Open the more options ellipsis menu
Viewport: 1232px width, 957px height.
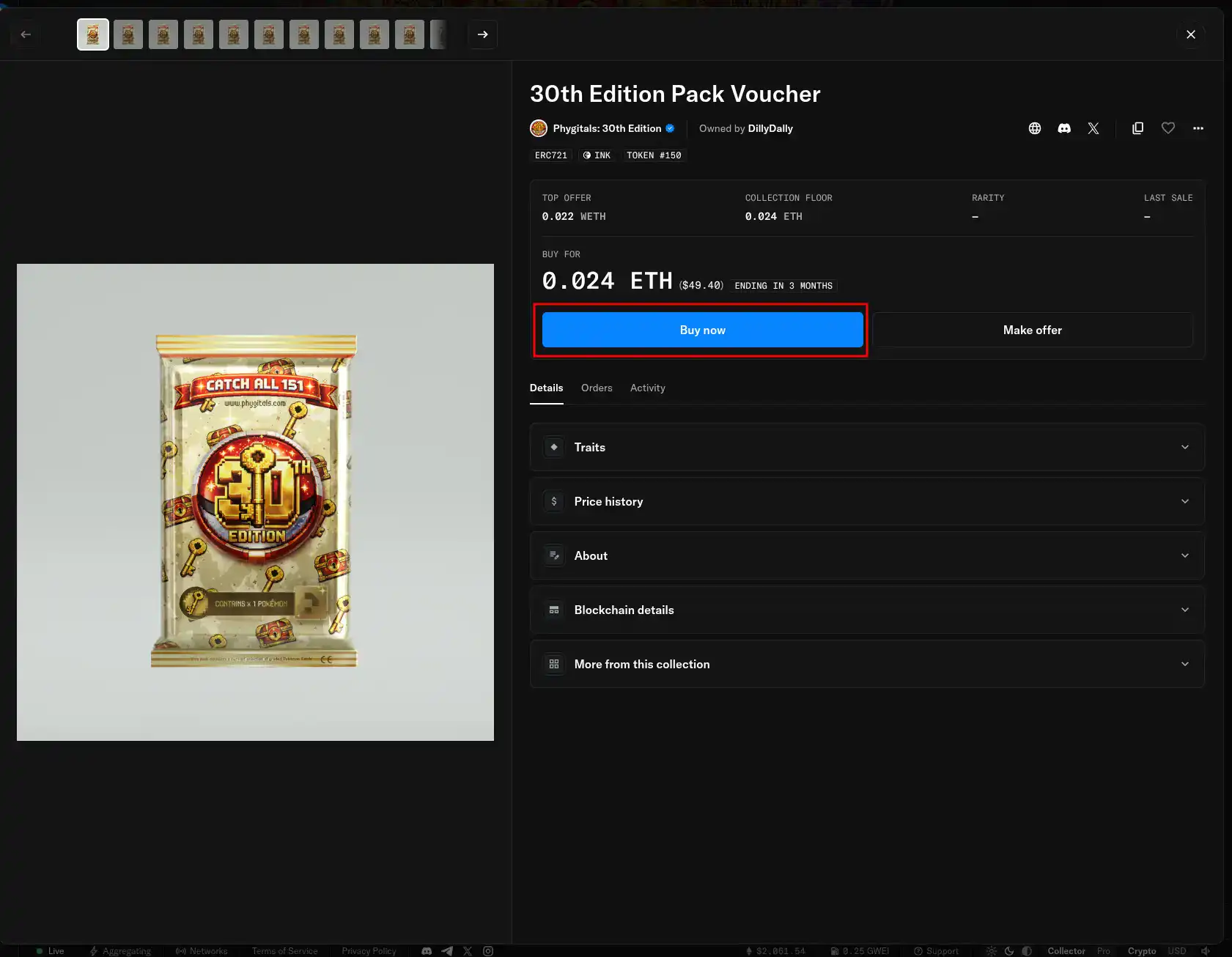click(x=1198, y=128)
